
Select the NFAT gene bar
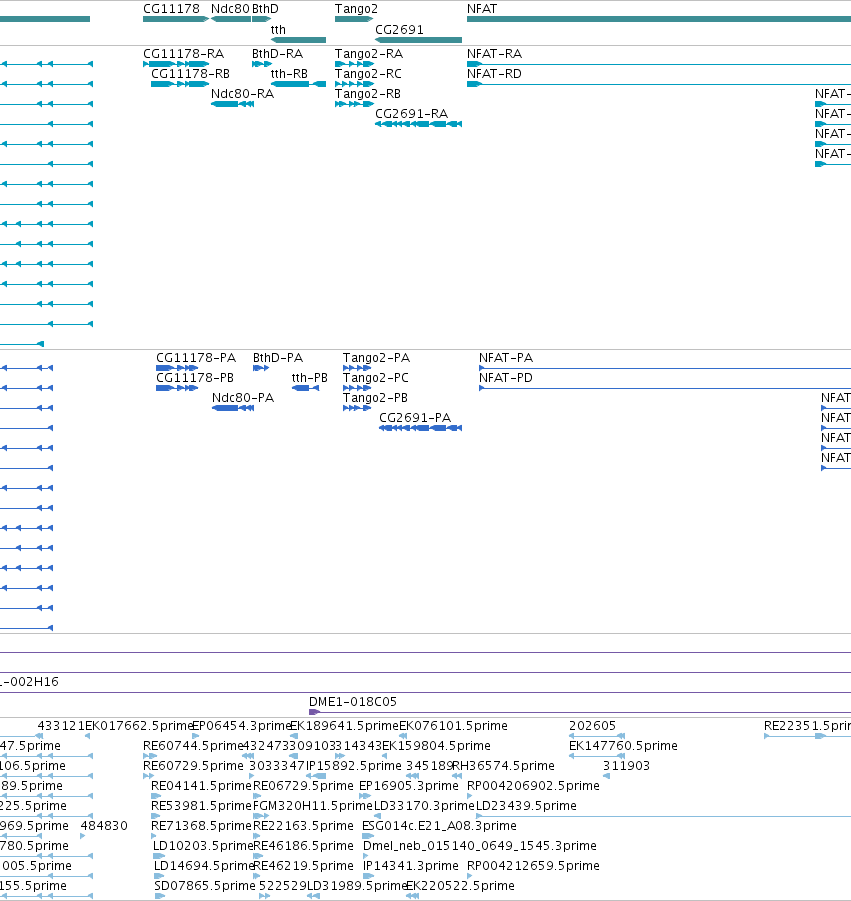tap(659, 19)
